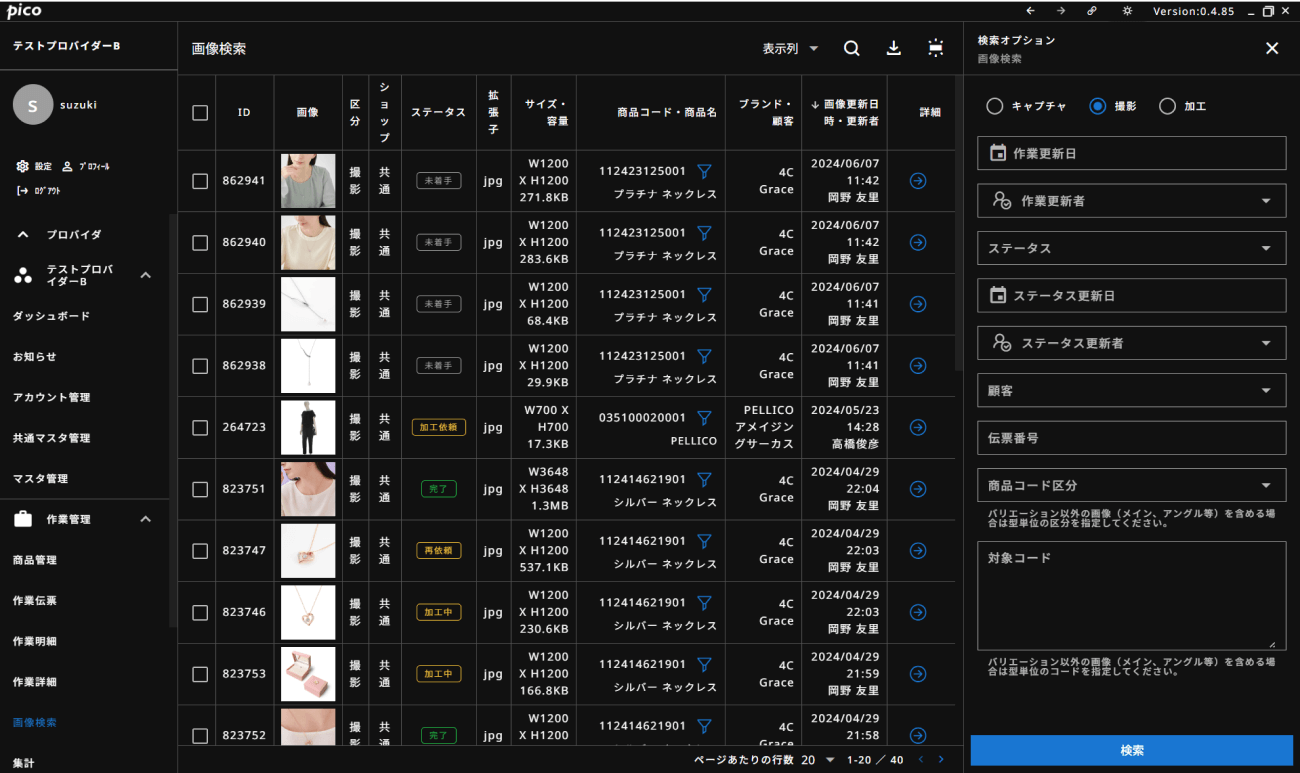Image resolution: width=1300 pixels, height=773 pixels.
Task: Open 画像検索 in the sidebar
Action: pos(34,723)
